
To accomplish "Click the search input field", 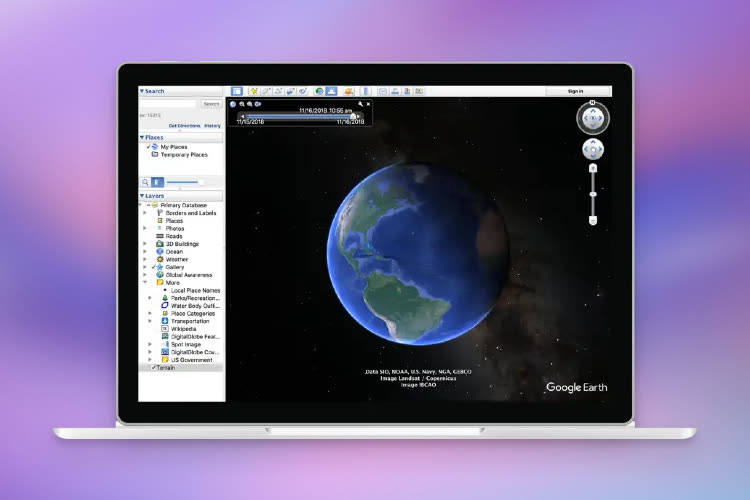I will coord(168,103).
